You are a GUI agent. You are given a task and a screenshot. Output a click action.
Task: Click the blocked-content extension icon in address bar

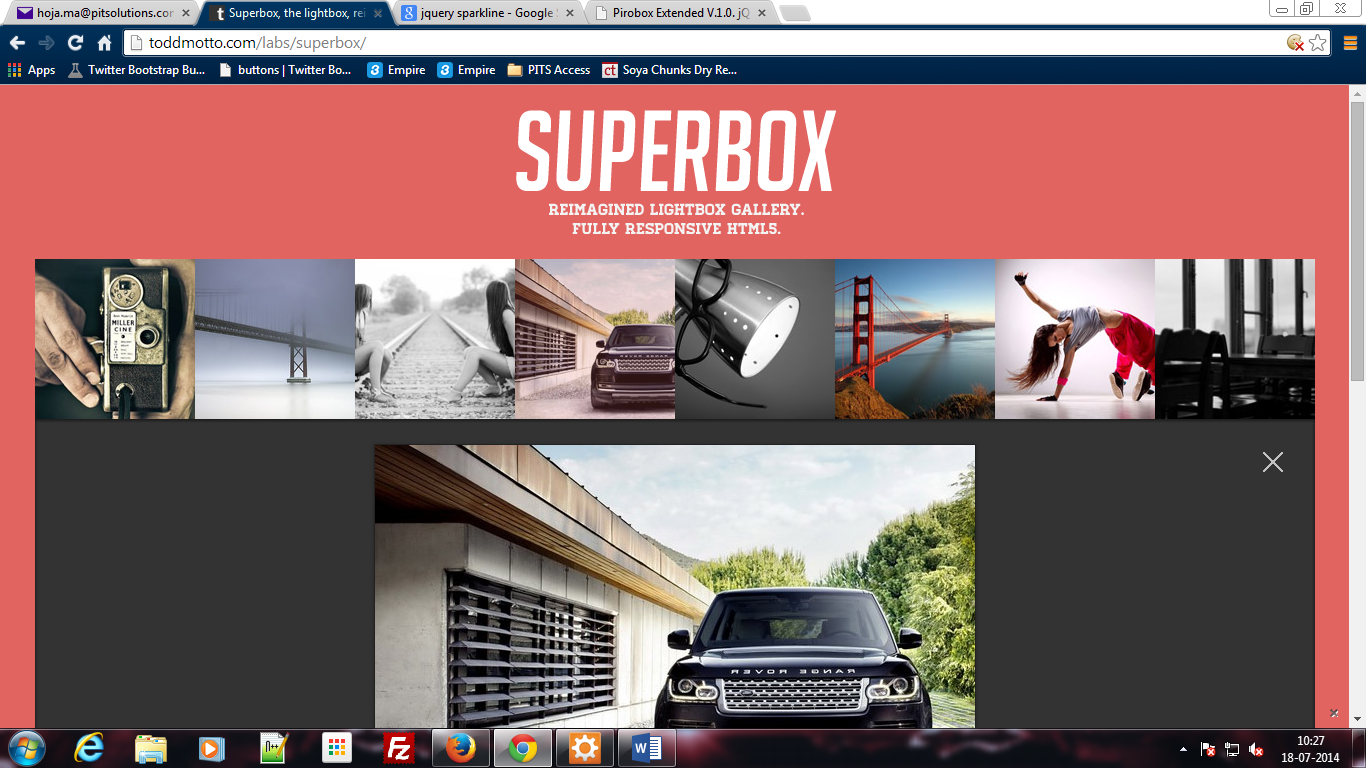point(1295,43)
